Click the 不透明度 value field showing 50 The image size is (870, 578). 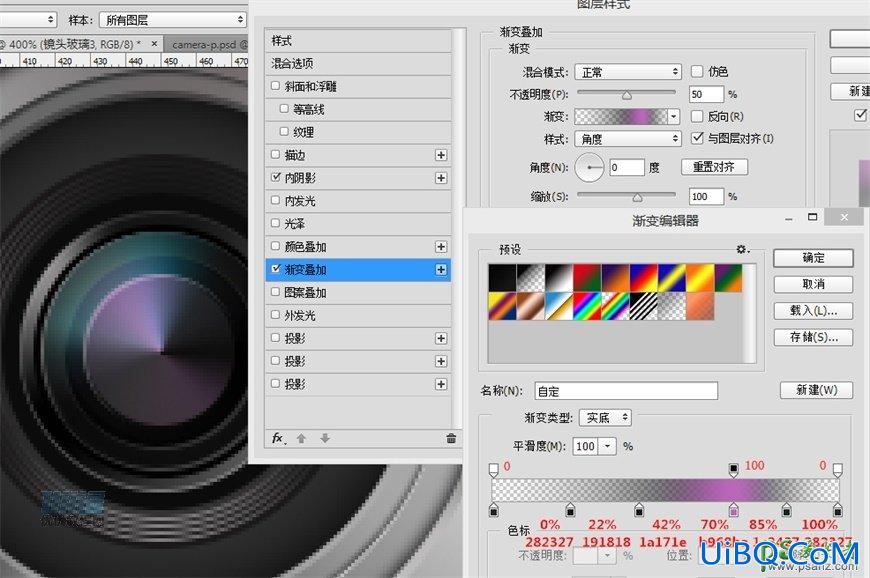(x=706, y=94)
